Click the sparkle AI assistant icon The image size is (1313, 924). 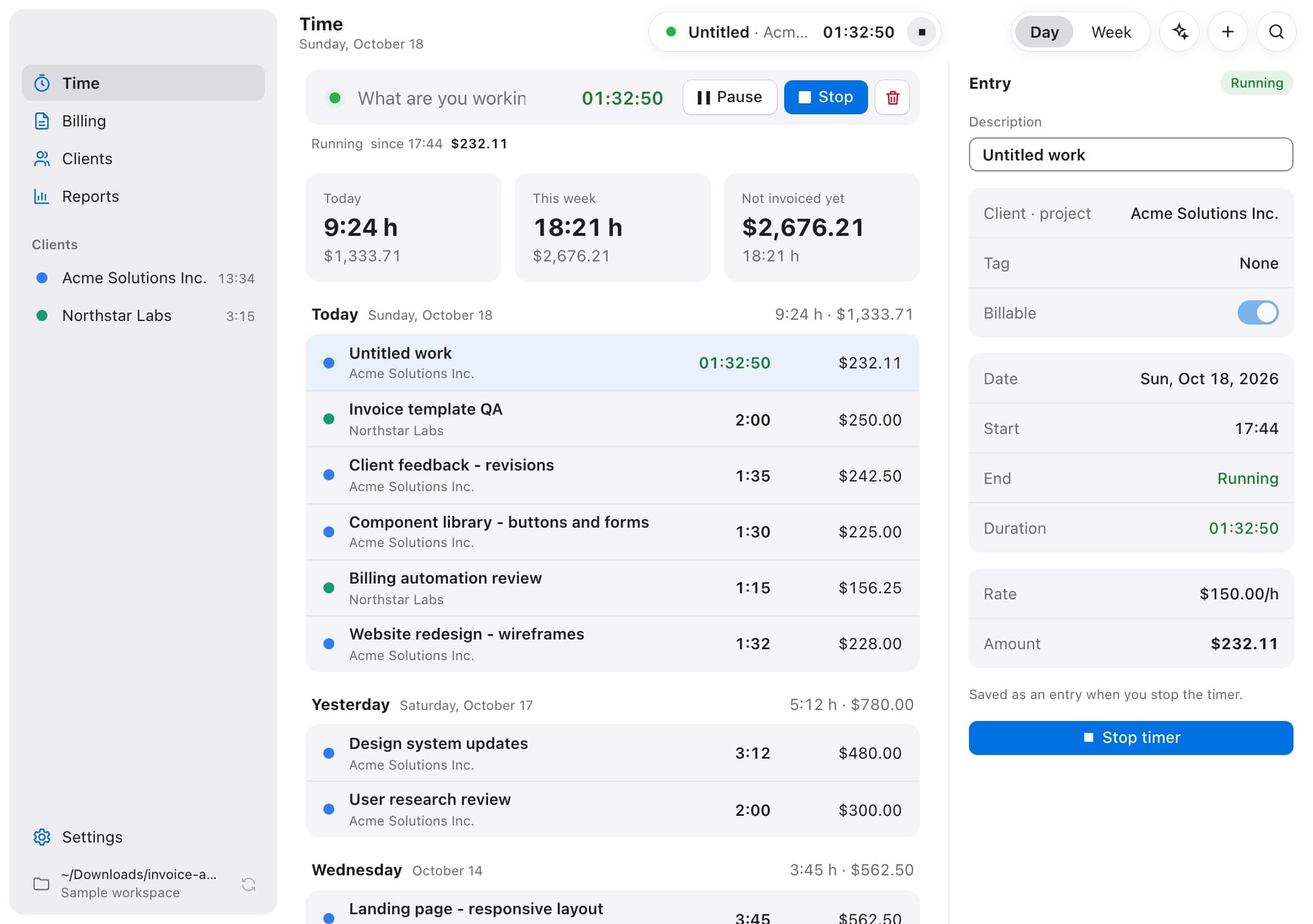coord(1179,32)
